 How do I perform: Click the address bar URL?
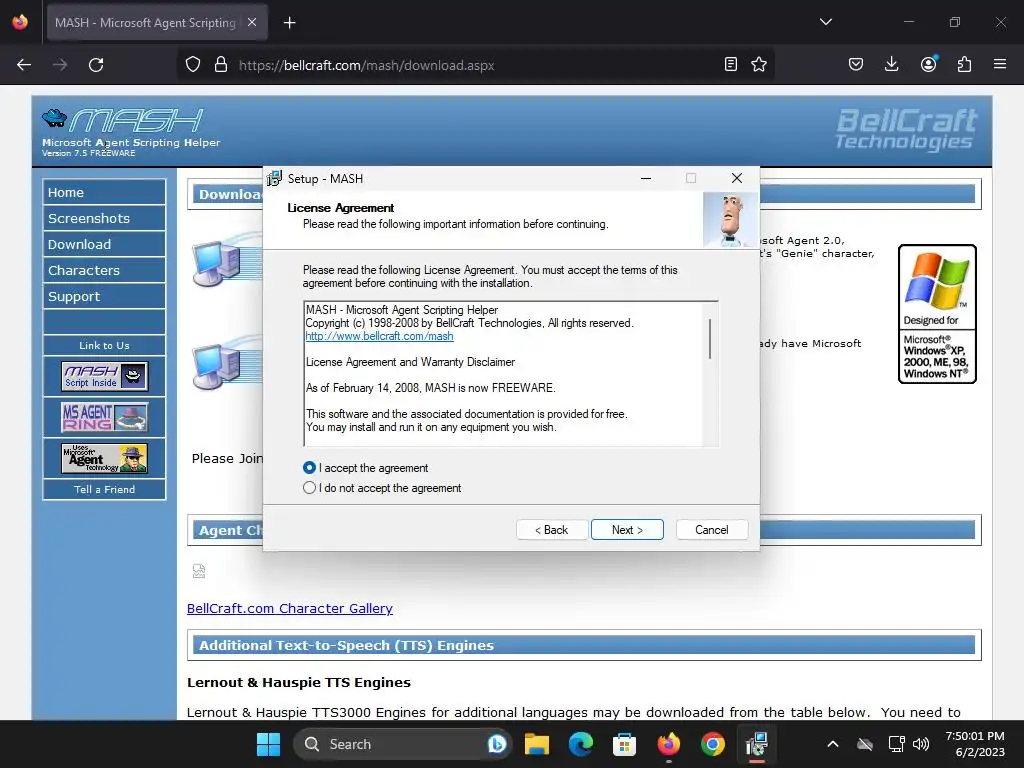[x=366, y=65]
